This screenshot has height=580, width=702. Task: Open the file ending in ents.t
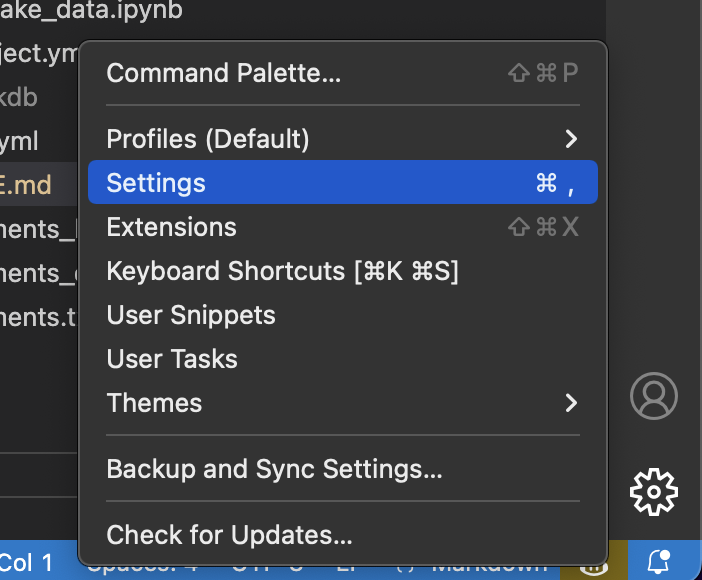[x=39, y=317]
